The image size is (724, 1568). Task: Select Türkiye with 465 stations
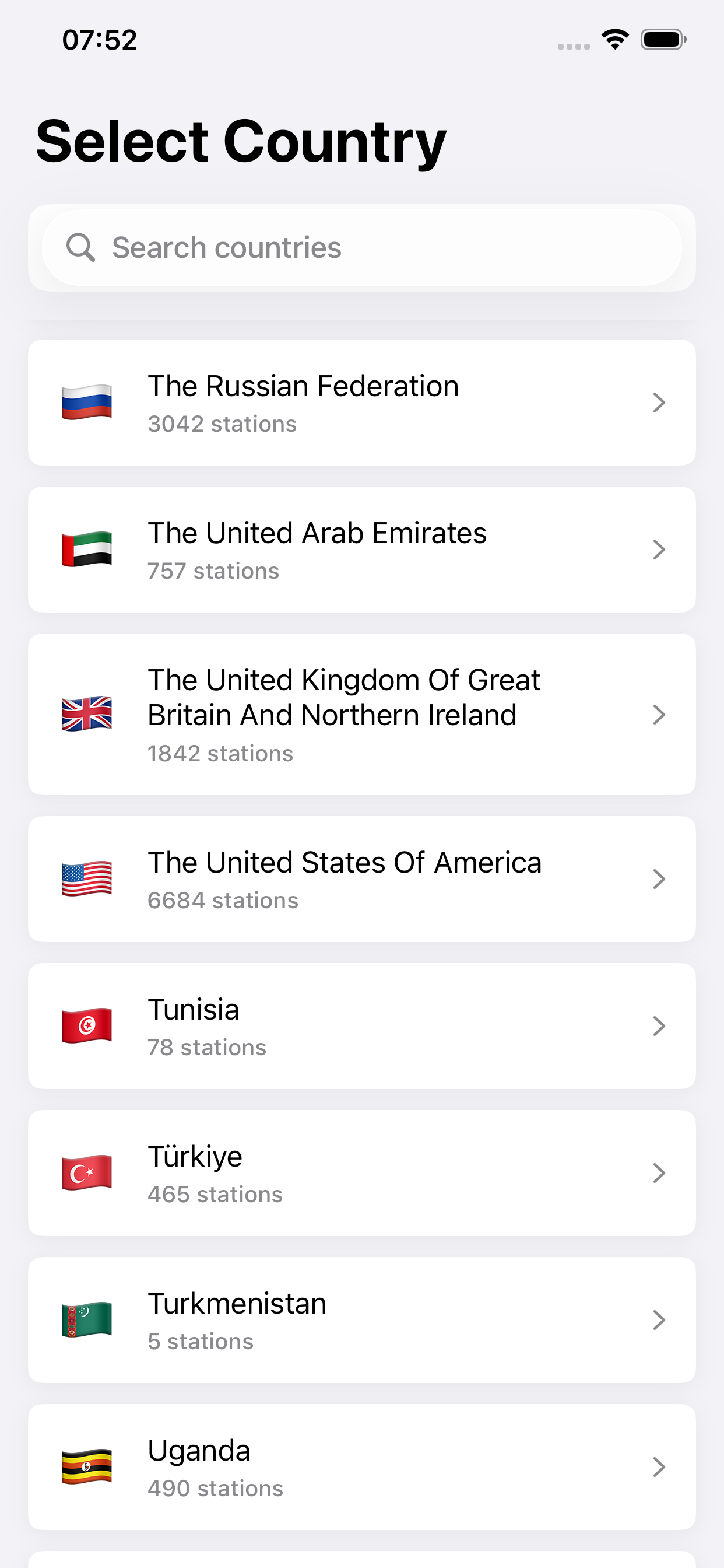coord(195,1157)
